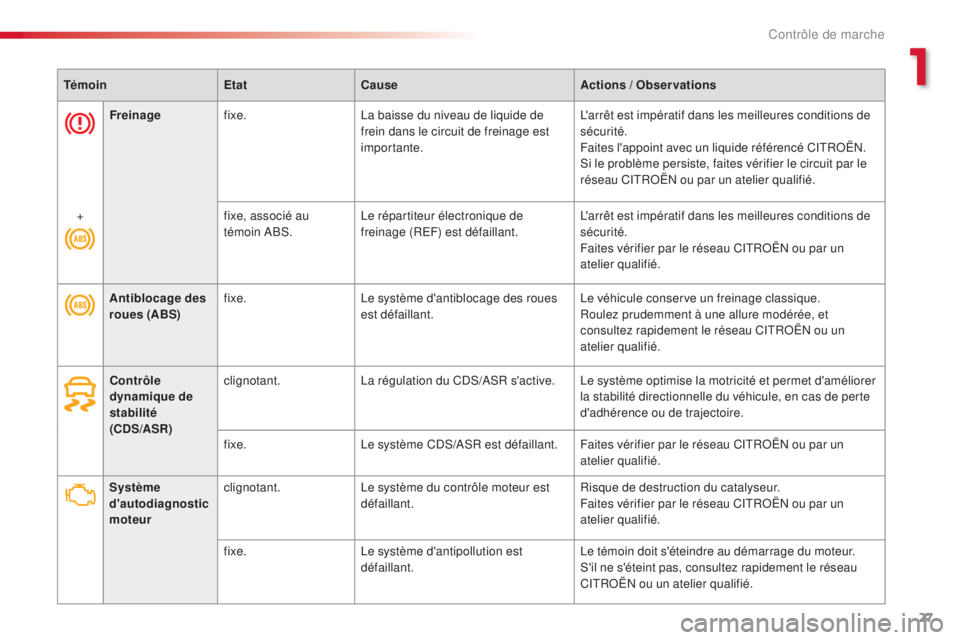Click "La régulation du CDS/ASR s'active." text

click(x=457, y=380)
